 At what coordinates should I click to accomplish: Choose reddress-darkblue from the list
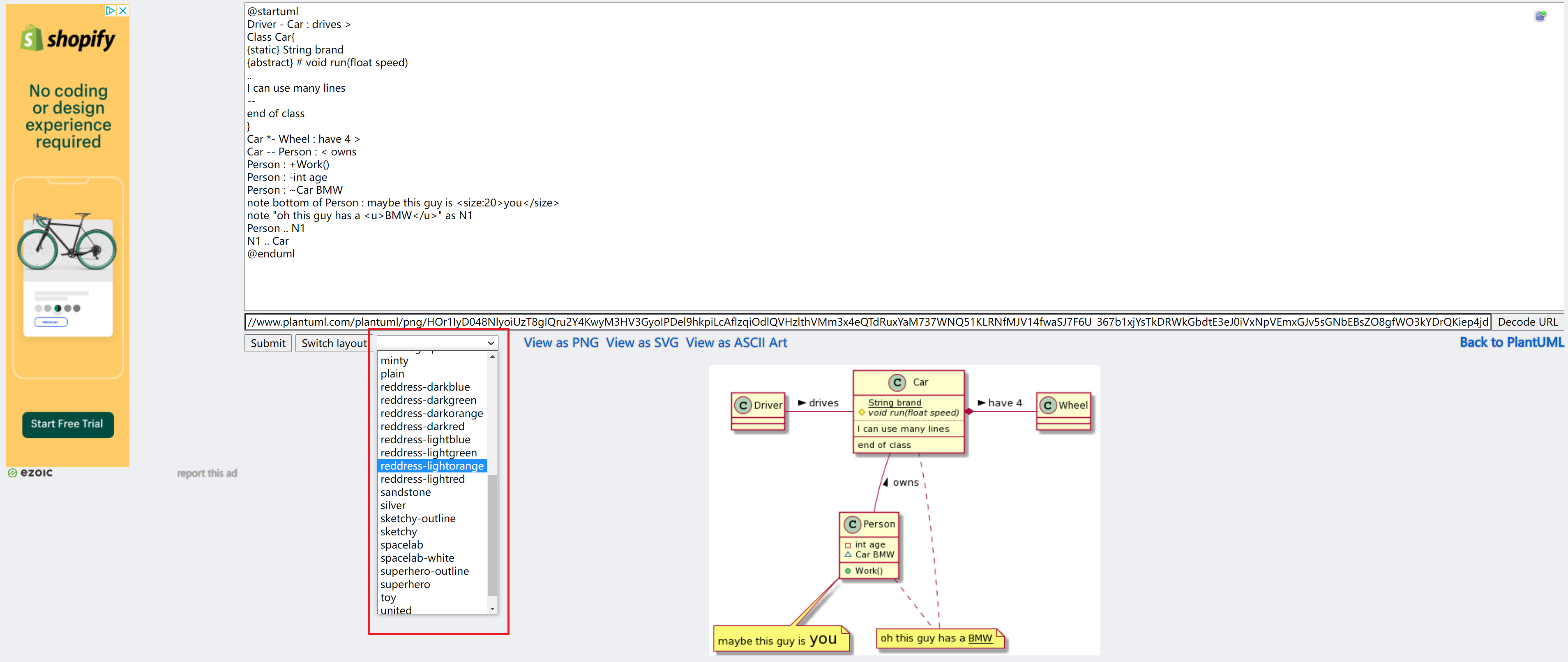coord(425,387)
